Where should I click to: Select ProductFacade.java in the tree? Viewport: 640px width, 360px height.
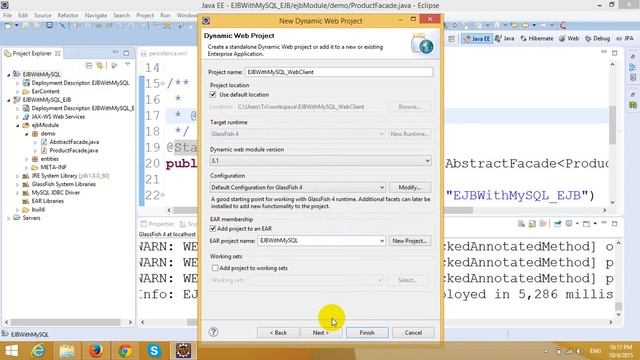point(73,151)
